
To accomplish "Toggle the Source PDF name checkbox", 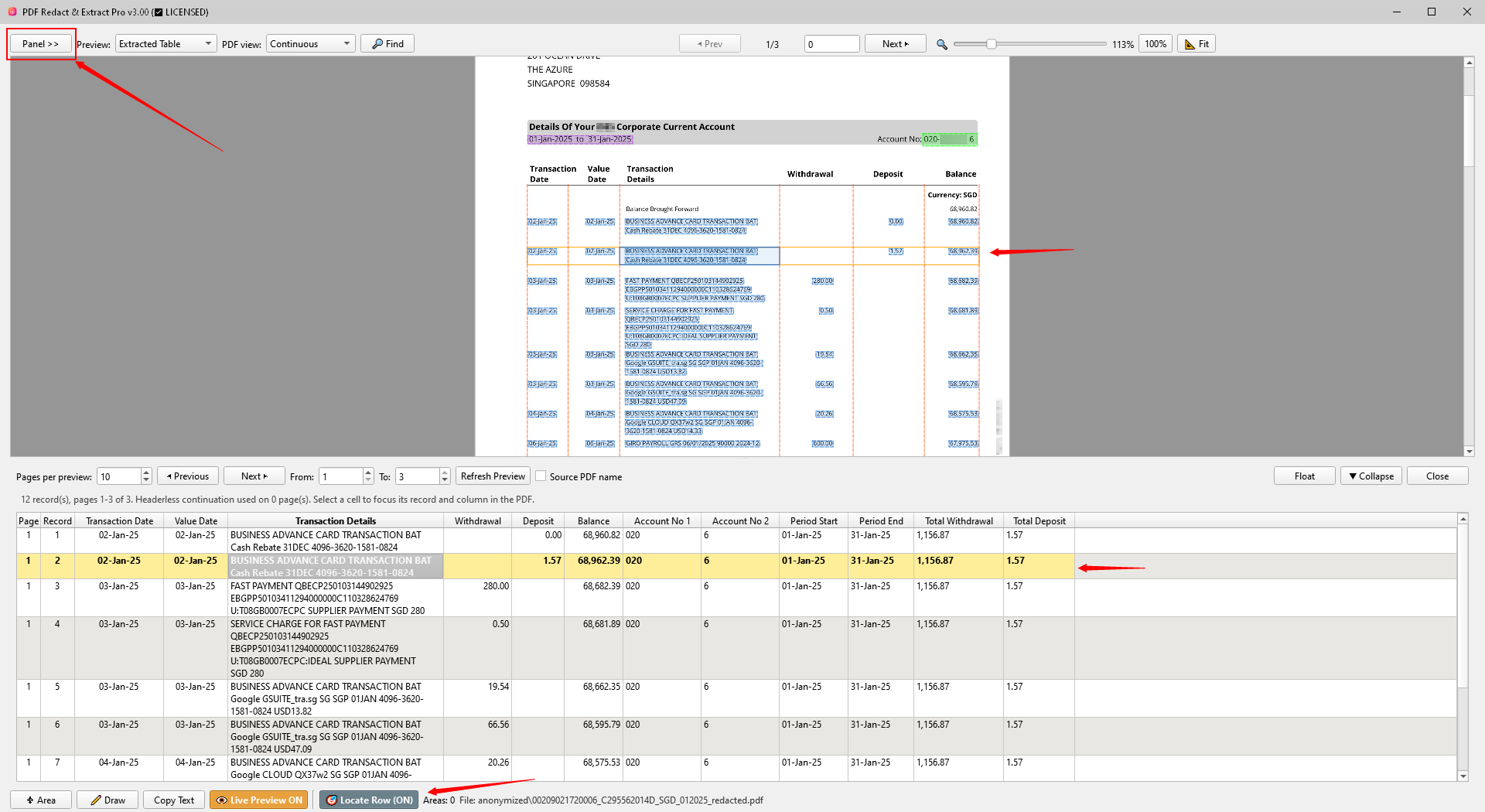I will point(541,476).
